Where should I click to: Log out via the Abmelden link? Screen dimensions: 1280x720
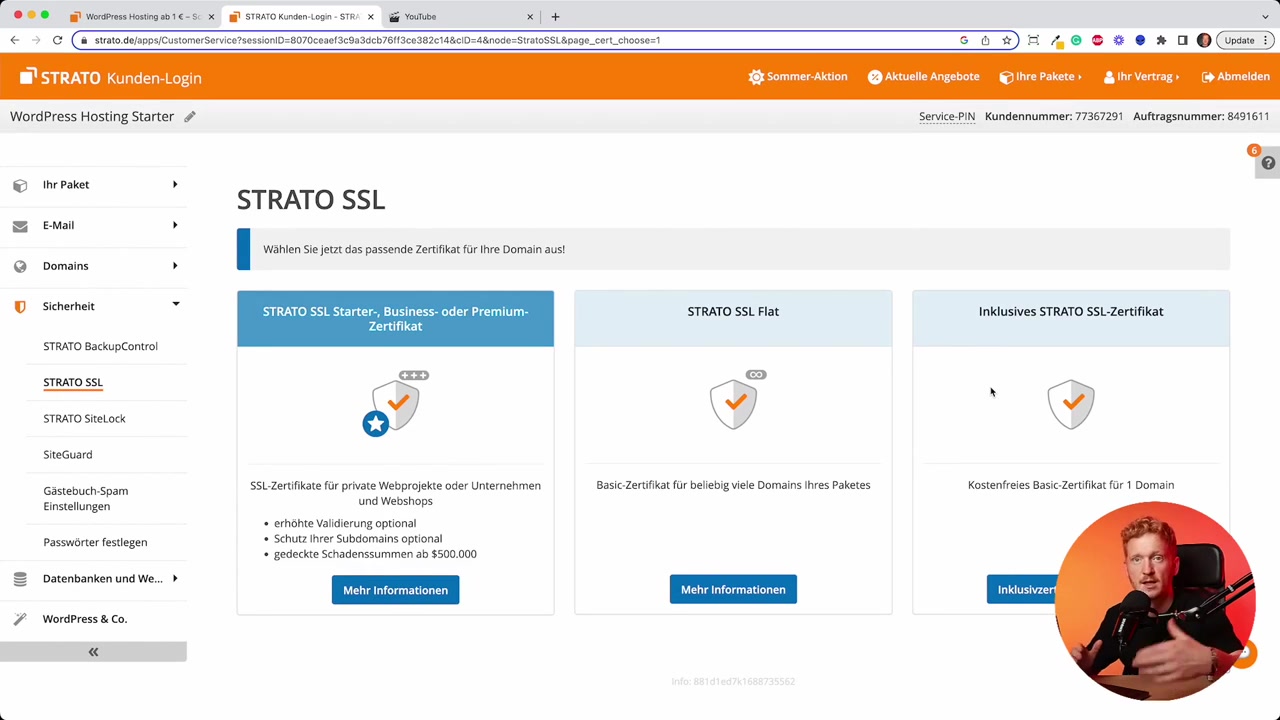(1236, 77)
